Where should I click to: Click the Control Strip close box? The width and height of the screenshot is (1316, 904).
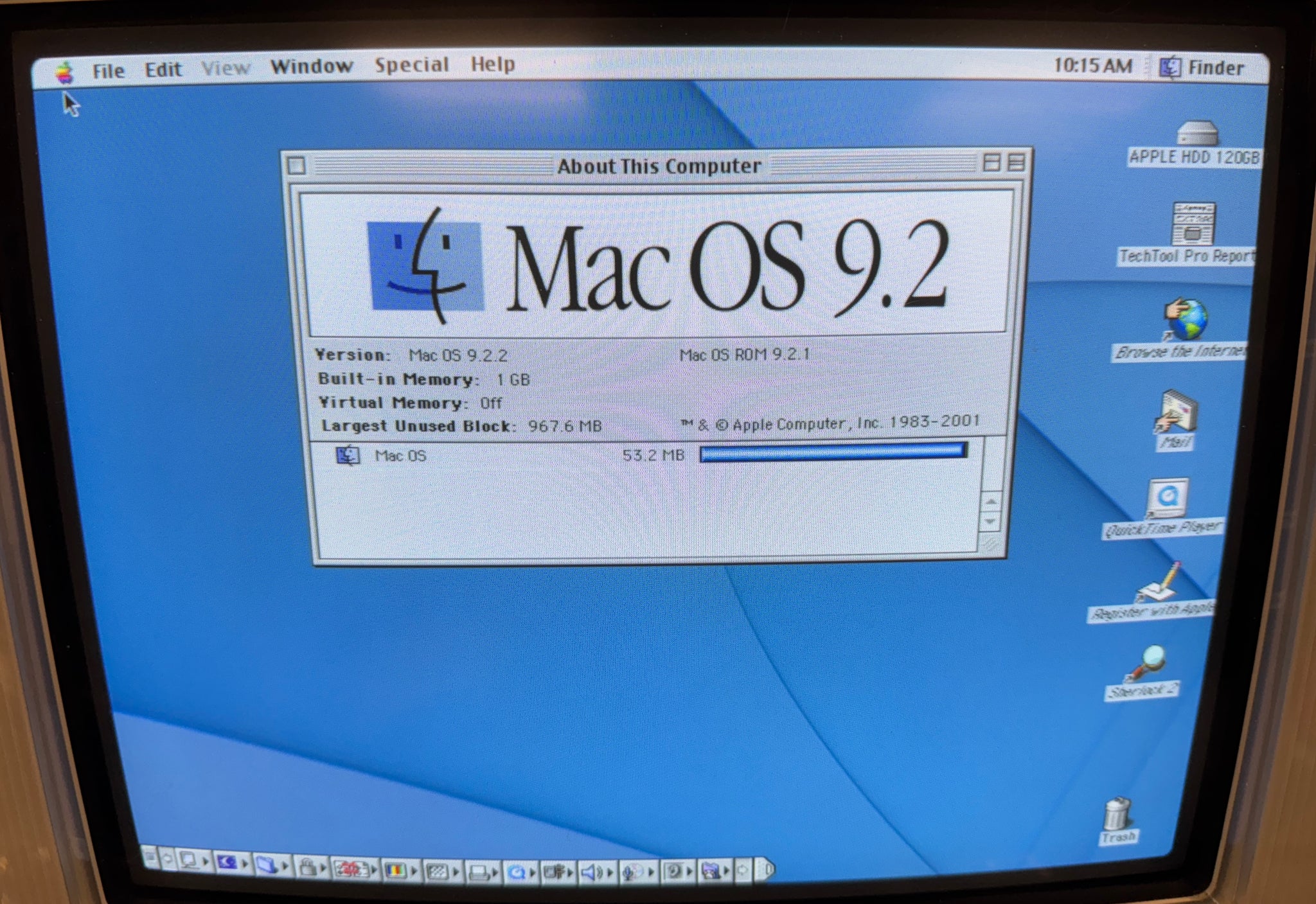tap(150, 856)
